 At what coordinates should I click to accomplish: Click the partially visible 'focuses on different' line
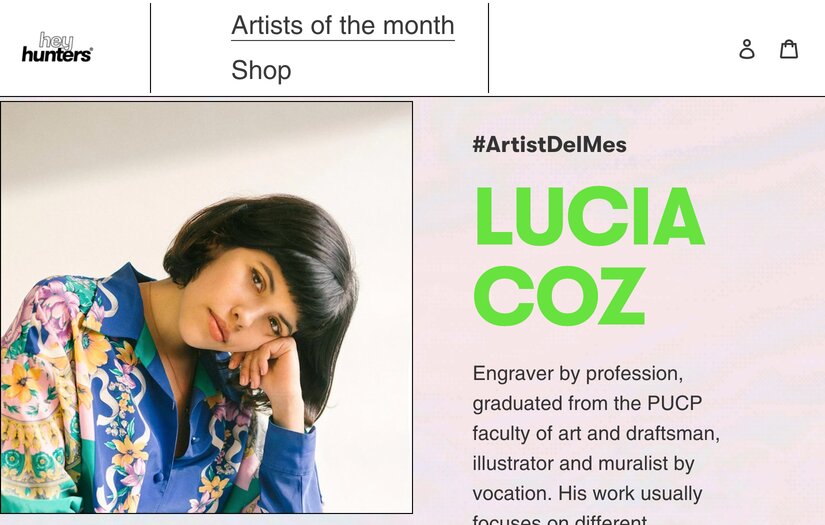(x=560, y=520)
